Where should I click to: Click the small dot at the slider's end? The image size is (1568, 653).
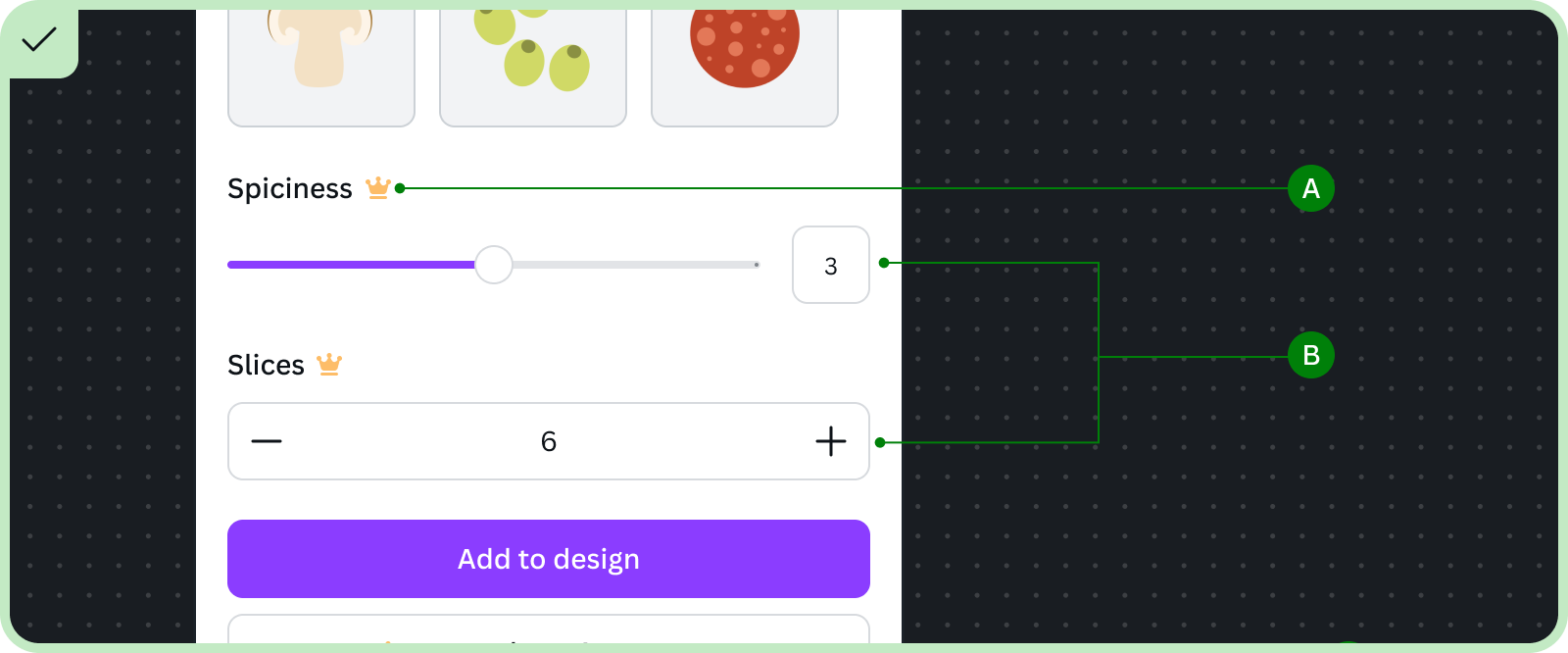757,265
